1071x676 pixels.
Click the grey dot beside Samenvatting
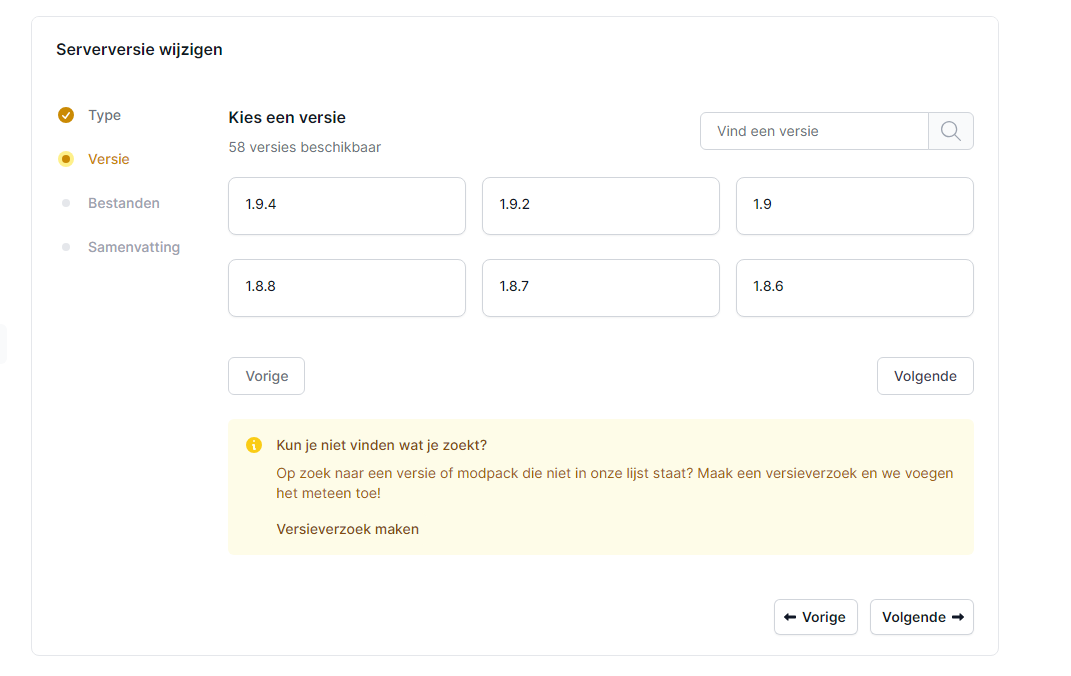tap(66, 247)
